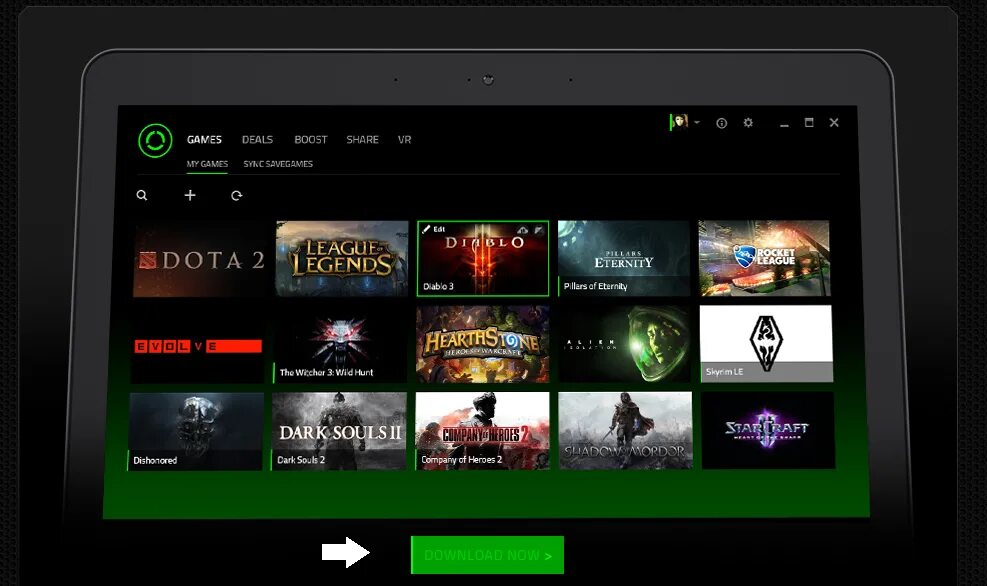The width and height of the screenshot is (987, 586).
Task: Select the Pillars of Eternity tile
Action: 624,258
